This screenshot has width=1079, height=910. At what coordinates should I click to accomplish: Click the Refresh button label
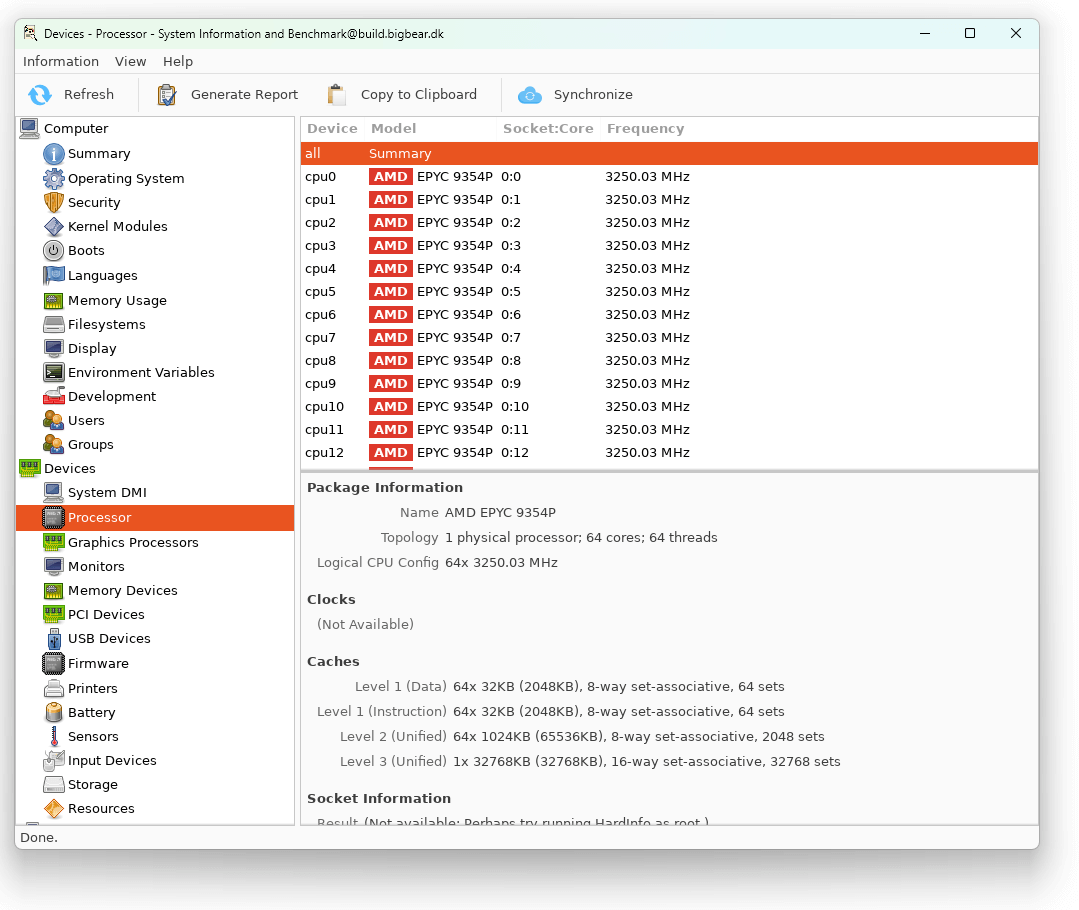pos(89,94)
